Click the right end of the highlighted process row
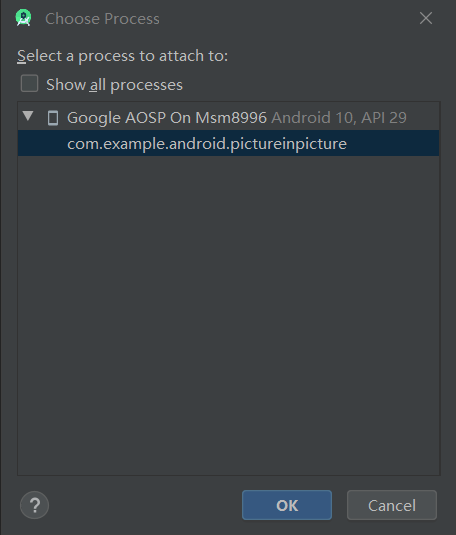Viewport: 456px width, 535px height. [x=393, y=144]
